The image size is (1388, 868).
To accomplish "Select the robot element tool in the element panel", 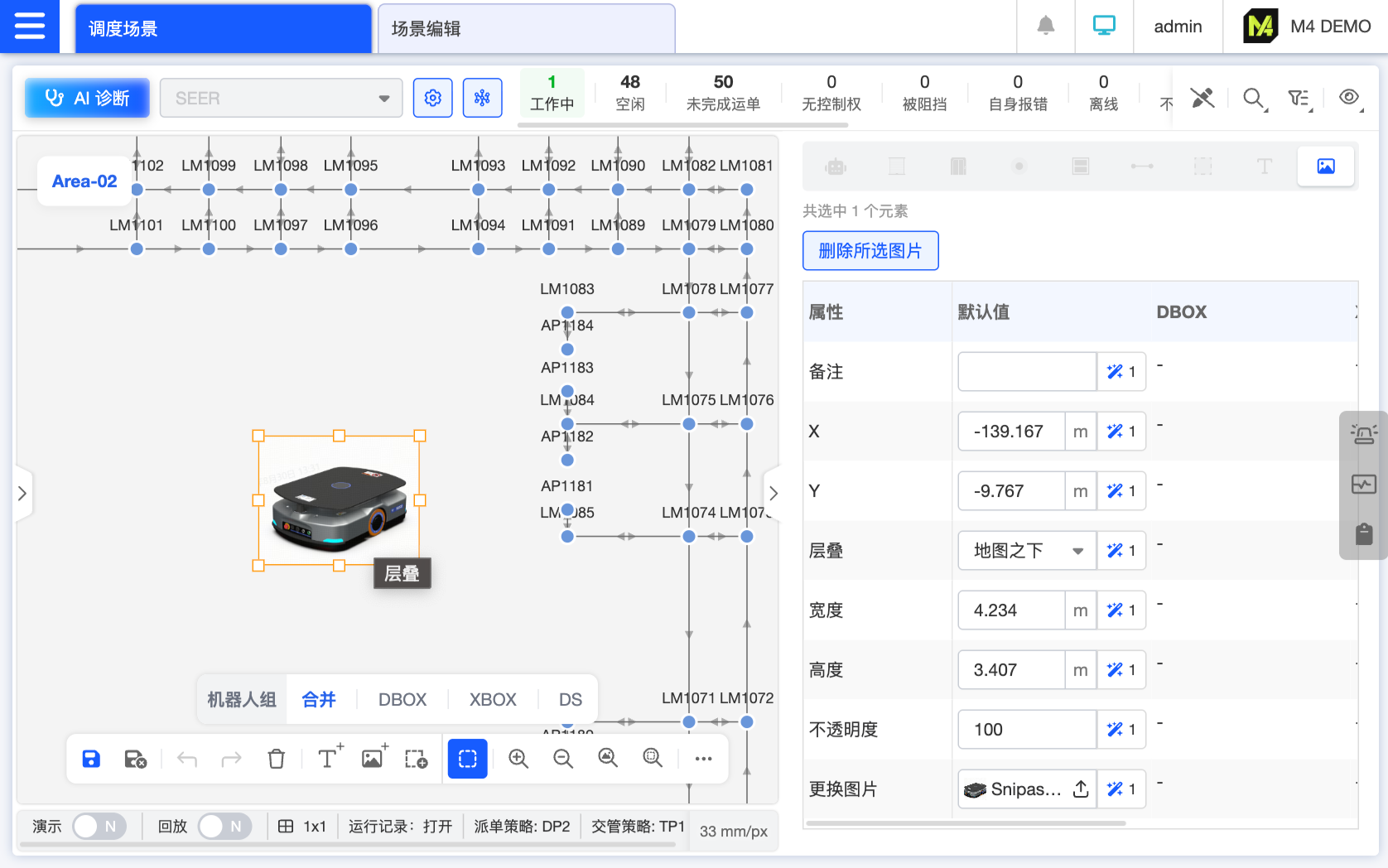I will point(834,166).
